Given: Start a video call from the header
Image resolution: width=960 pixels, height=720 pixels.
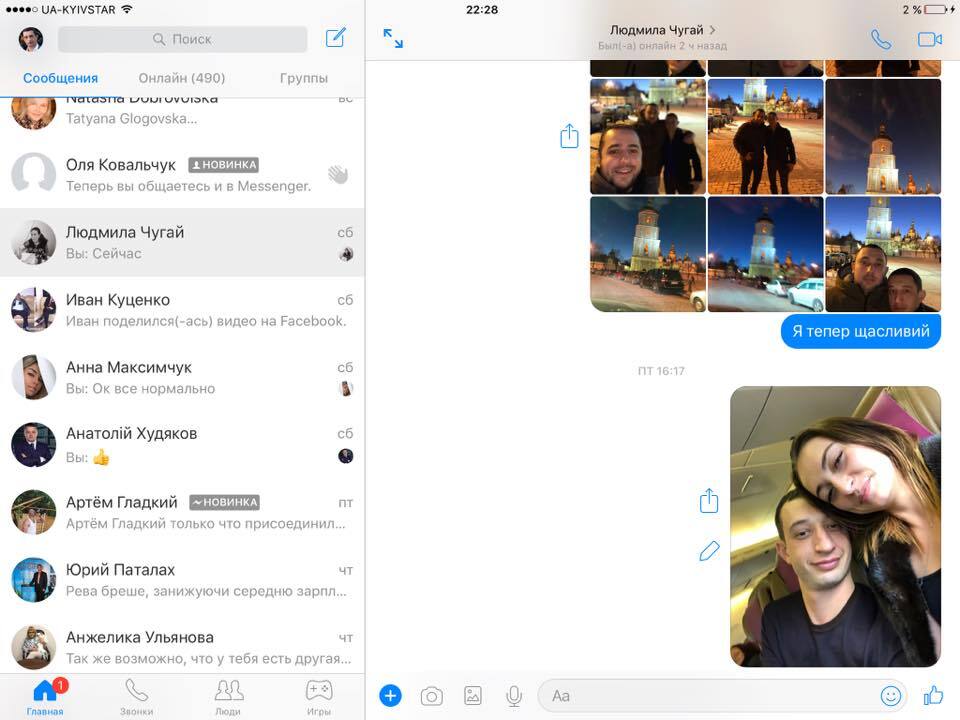Looking at the screenshot, I should tap(930, 40).
